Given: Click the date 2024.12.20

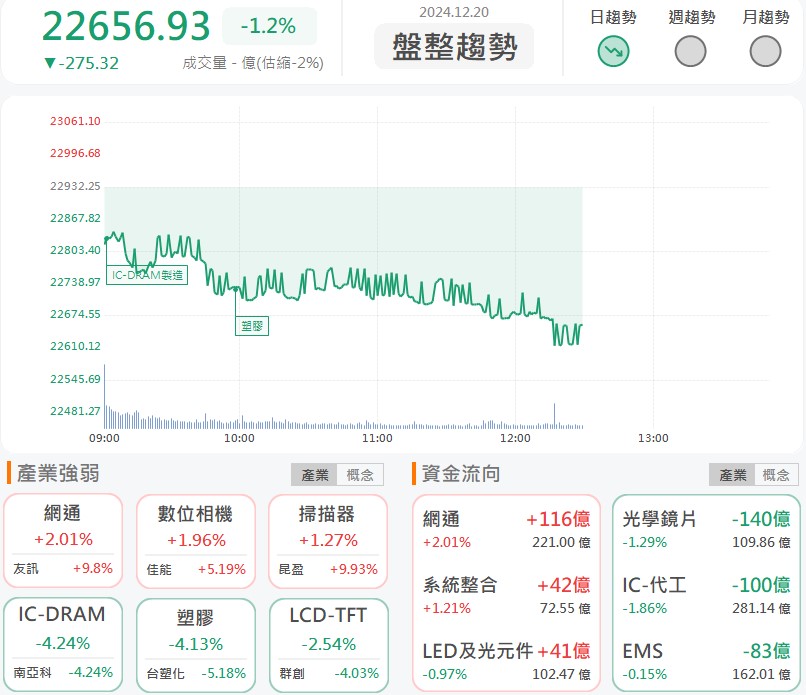Looking at the screenshot, I should click(x=454, y=12).
